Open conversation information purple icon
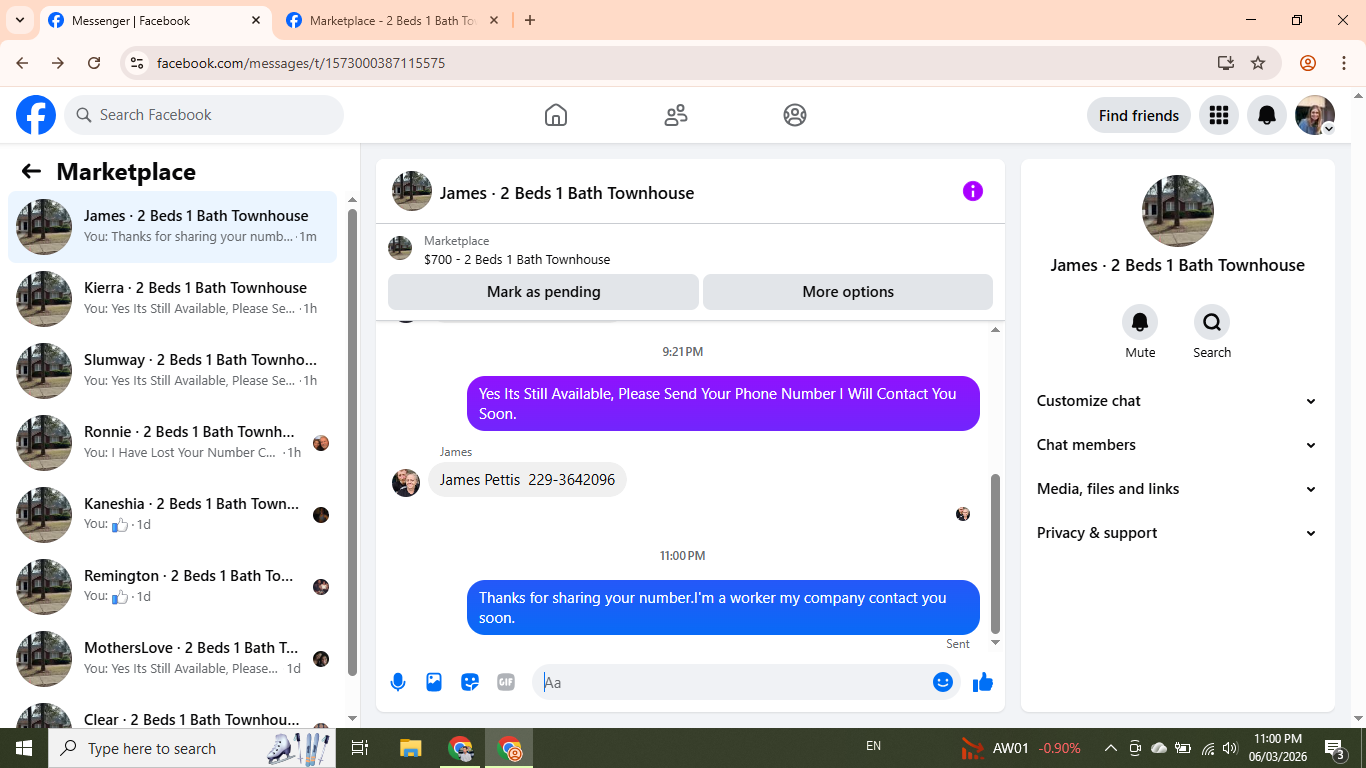The image size is (1366, 768). 973,191
